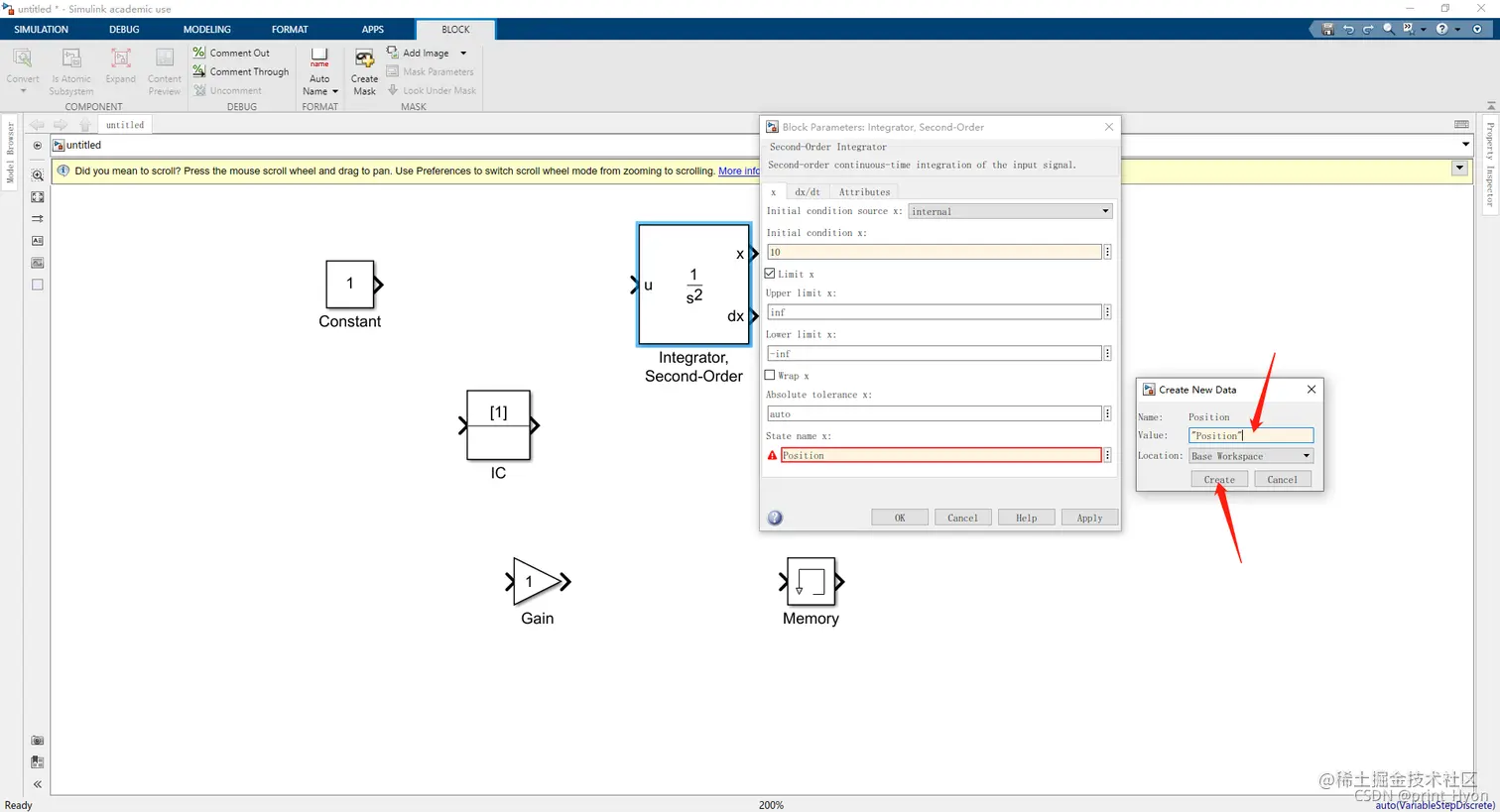Click the keyboard shortcuts icon
The height and width of the screenshot is (812, 1500).
click(x=1461, y=124)
